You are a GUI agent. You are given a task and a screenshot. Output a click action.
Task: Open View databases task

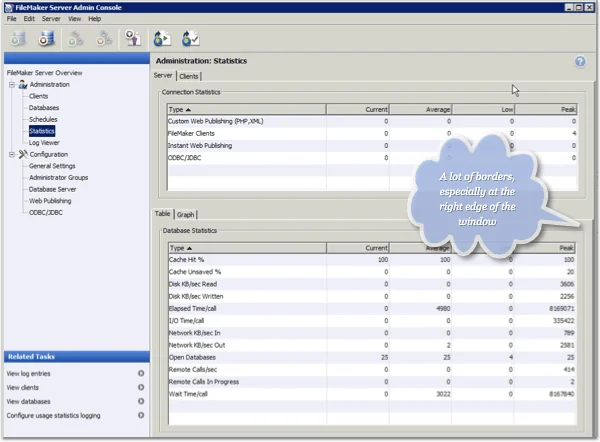(28, 401)
